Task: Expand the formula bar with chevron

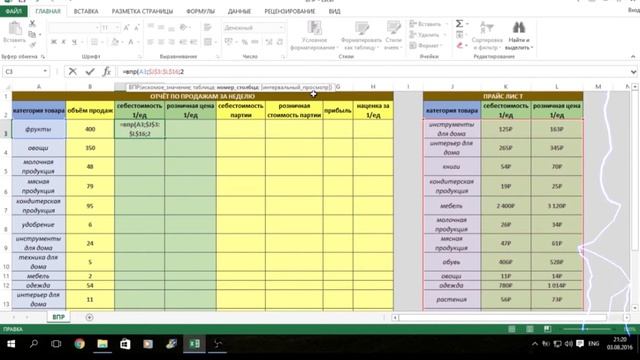Action: tap(633, 72)
